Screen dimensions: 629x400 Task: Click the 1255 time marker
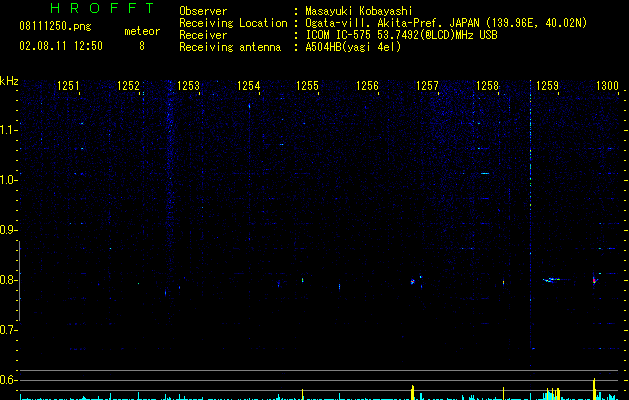(307, 86)
